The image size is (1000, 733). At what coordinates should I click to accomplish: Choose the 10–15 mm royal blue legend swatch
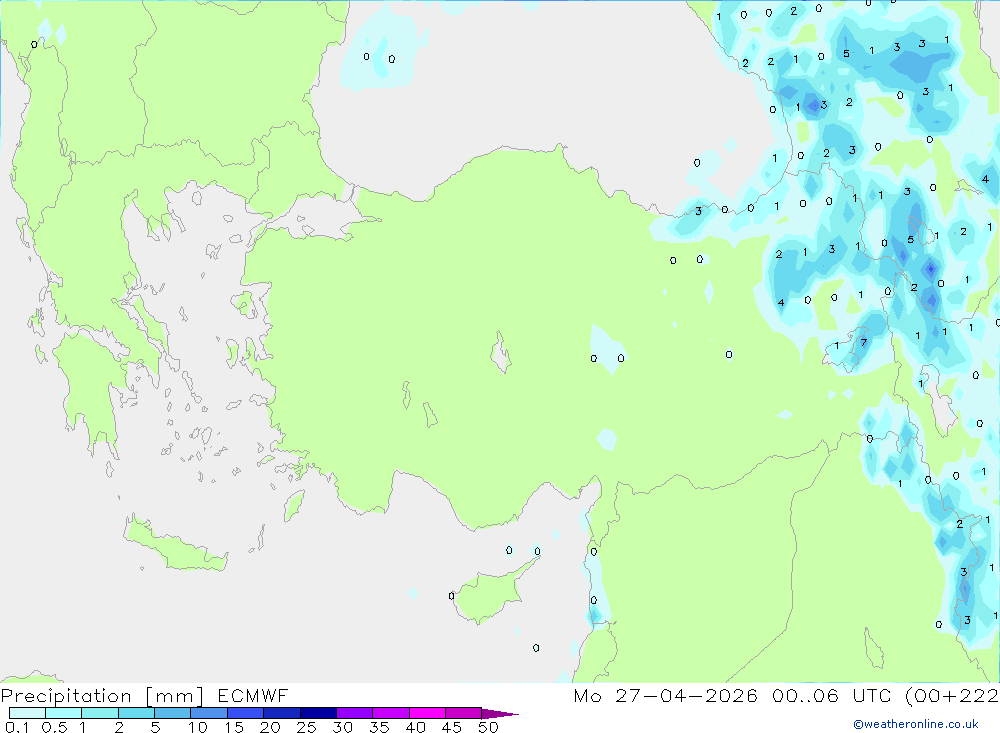(x=209, y=713)
